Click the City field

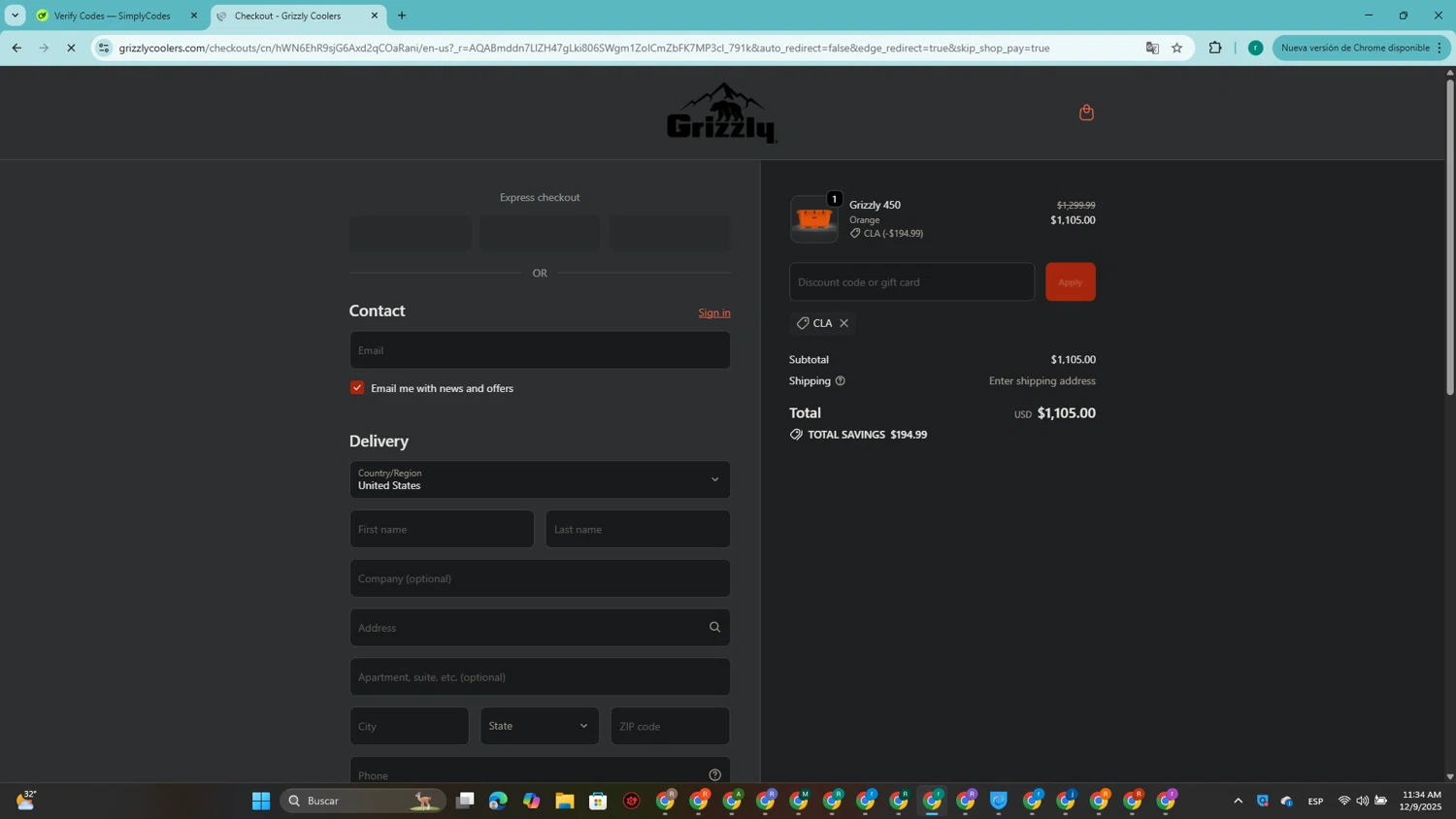click(409, 726)
